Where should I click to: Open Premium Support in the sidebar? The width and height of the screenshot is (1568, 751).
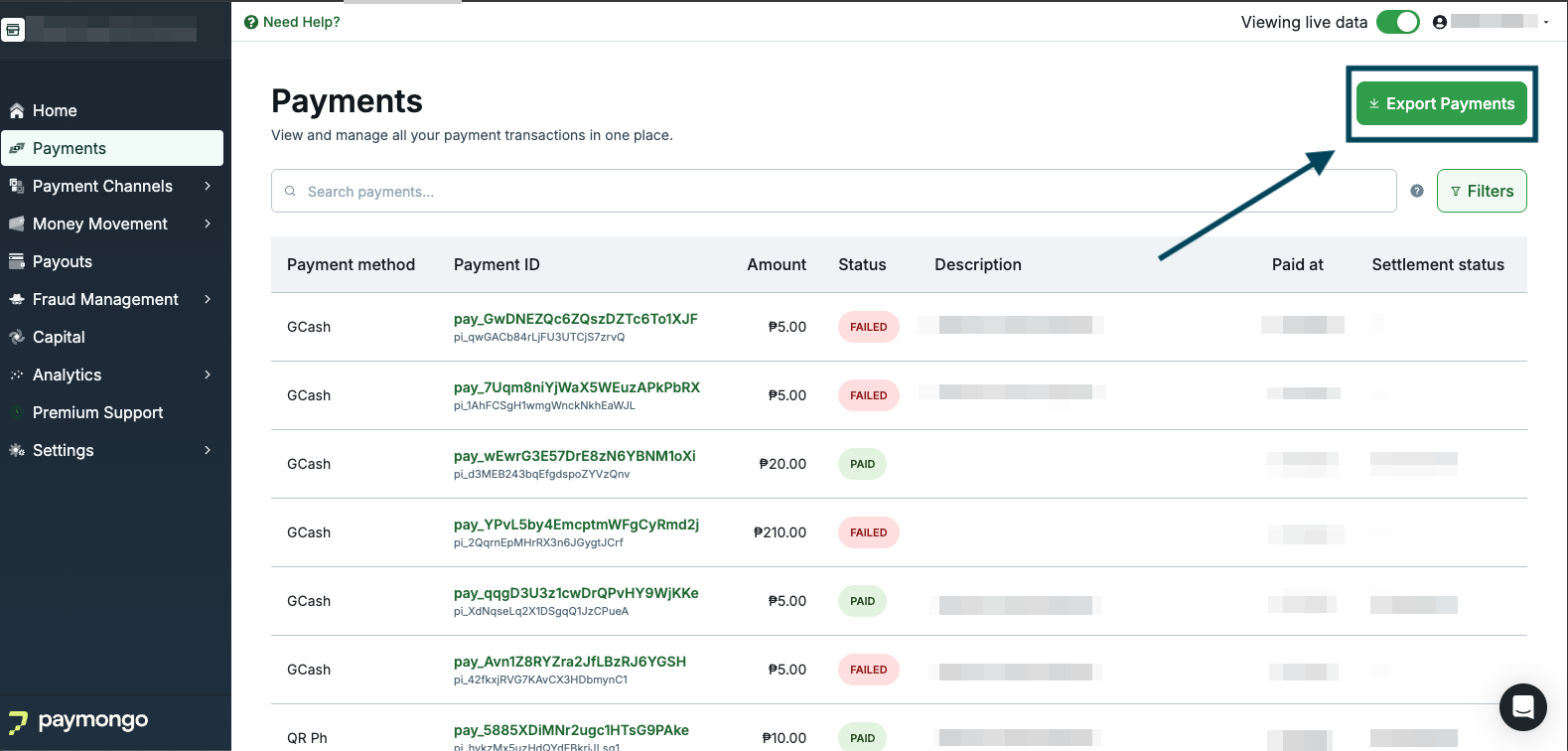[x=111, y=412]
